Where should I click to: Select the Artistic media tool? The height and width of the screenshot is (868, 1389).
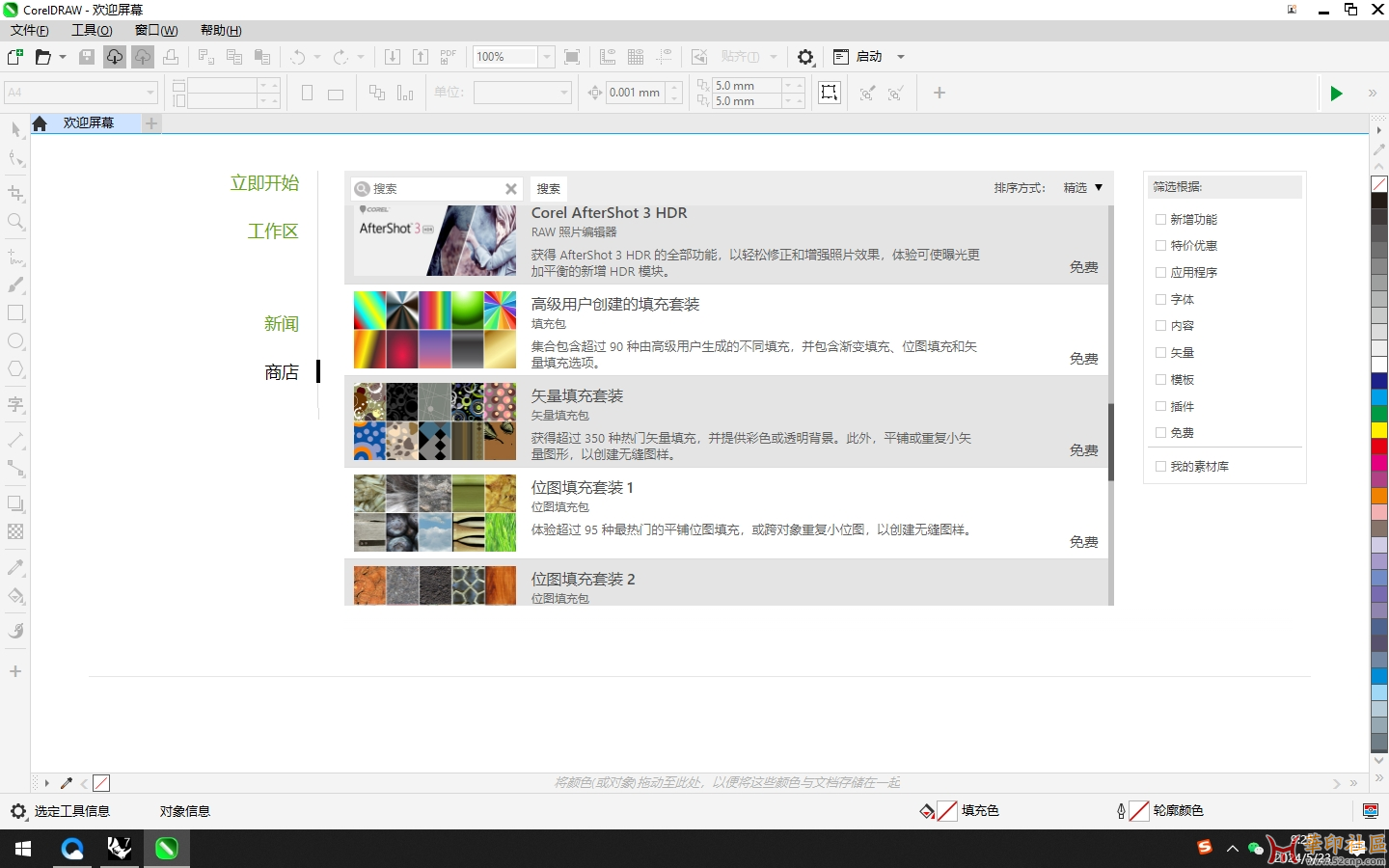15,285
